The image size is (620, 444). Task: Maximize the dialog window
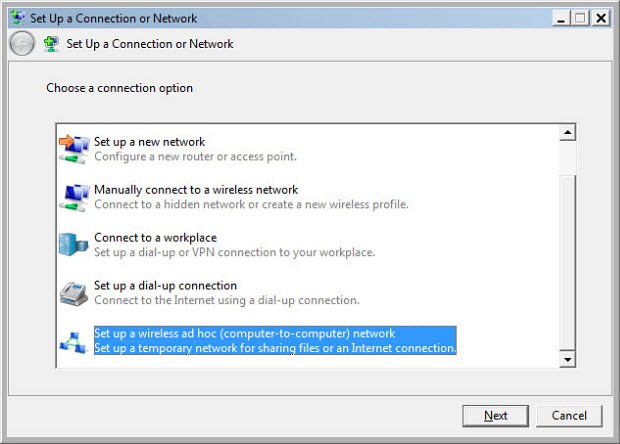[x=581, y=18]
